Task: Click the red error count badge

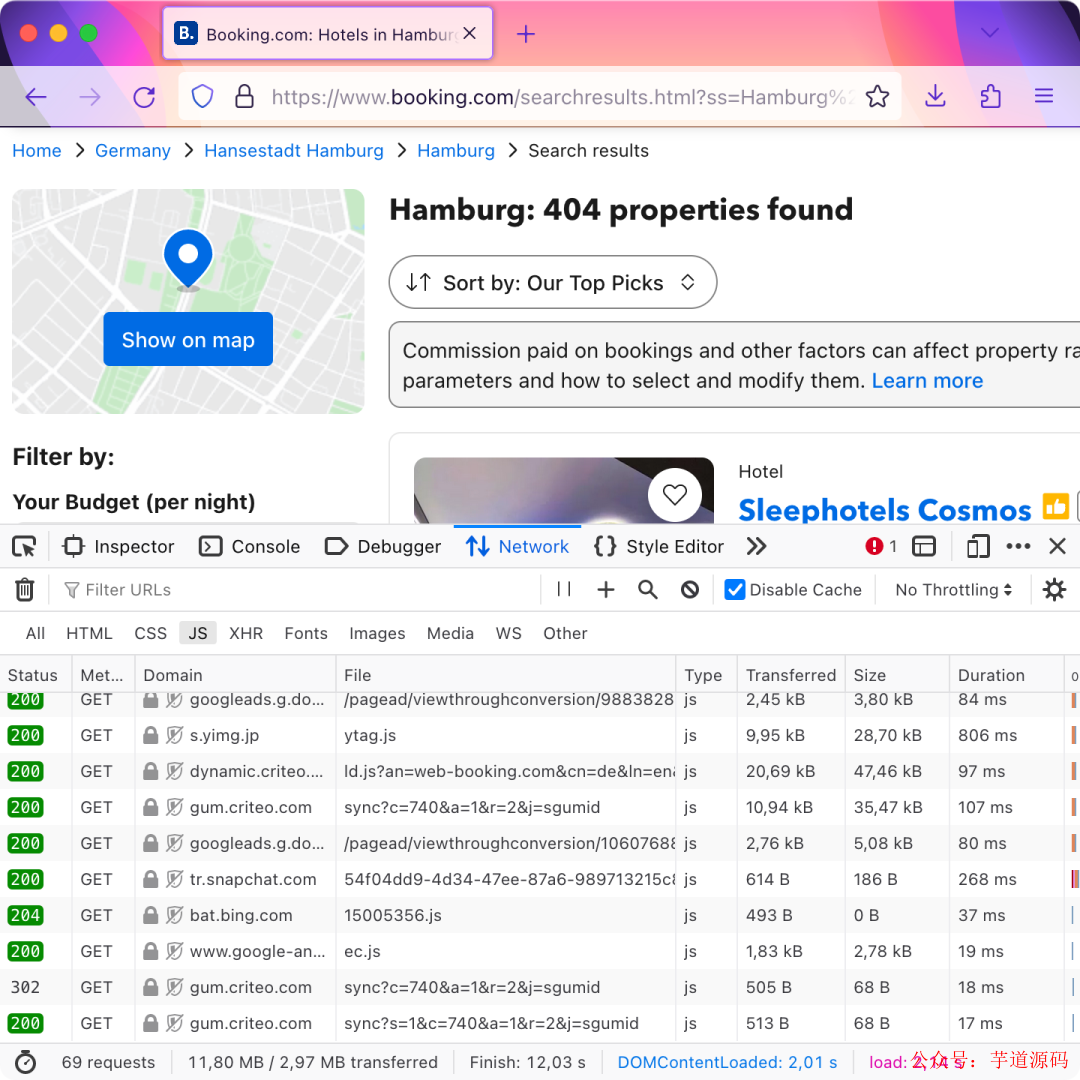Action: [881, 547]
